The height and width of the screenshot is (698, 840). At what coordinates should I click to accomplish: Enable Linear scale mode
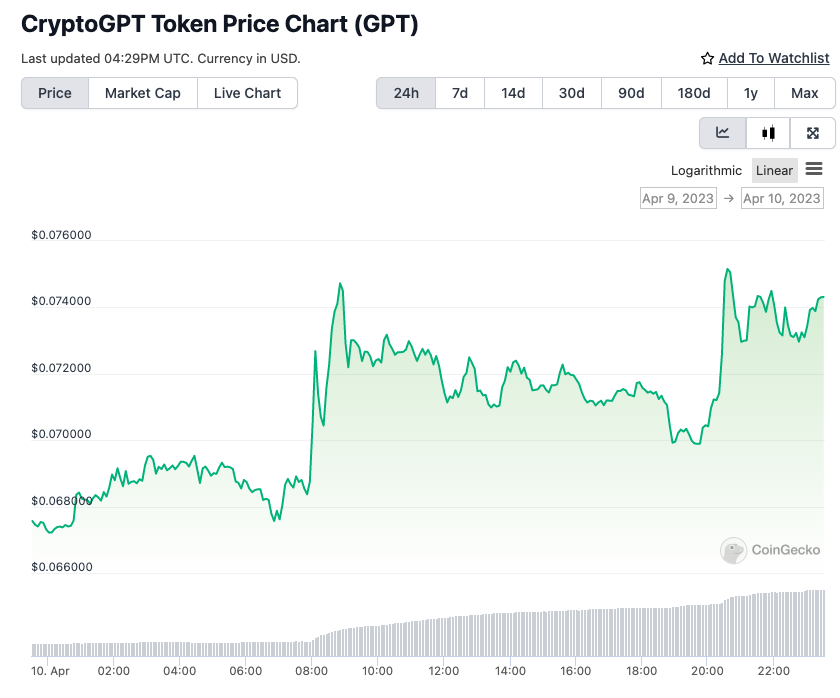coord(774,170)
